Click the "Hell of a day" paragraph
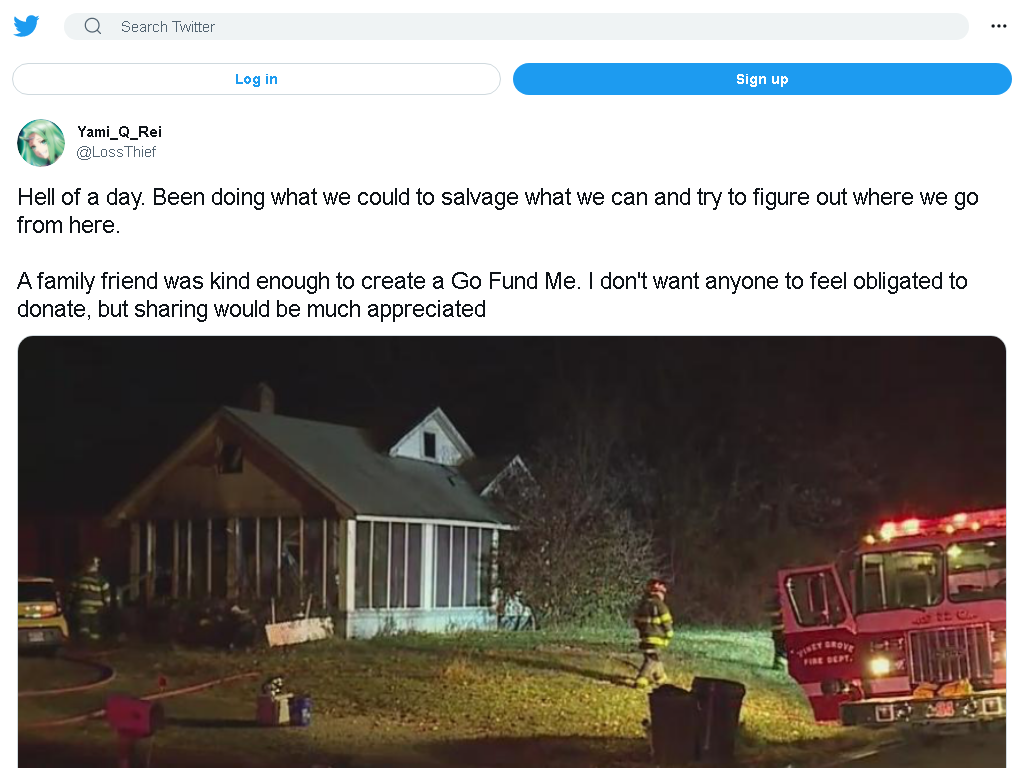This screenshot has width=1024, height=768. [x=498, y=211]
